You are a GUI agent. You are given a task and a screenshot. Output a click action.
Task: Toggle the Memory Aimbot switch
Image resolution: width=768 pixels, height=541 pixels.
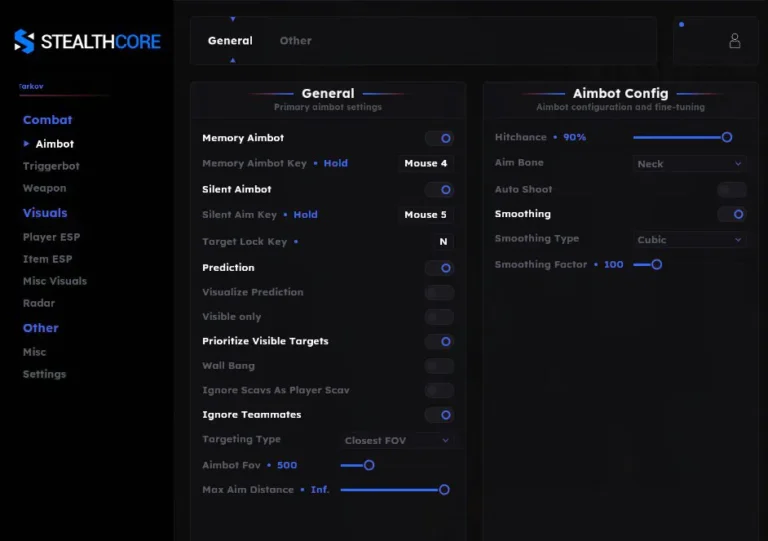point(439,138)
